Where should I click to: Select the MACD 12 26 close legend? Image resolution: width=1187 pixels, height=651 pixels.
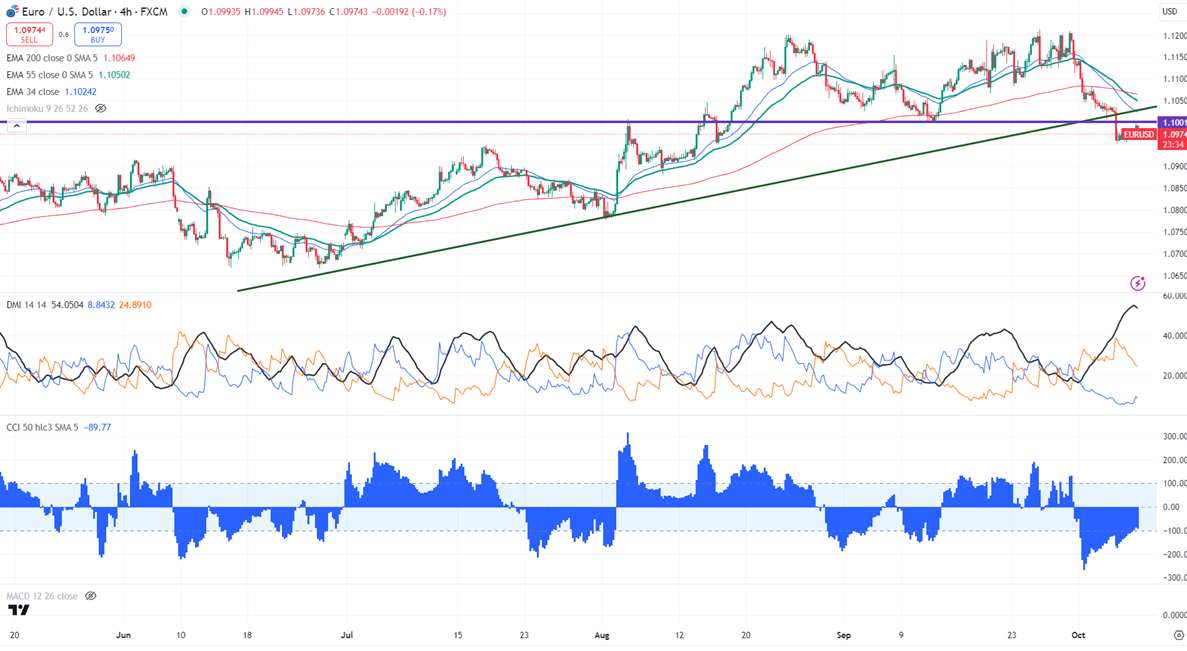point(42,596)
